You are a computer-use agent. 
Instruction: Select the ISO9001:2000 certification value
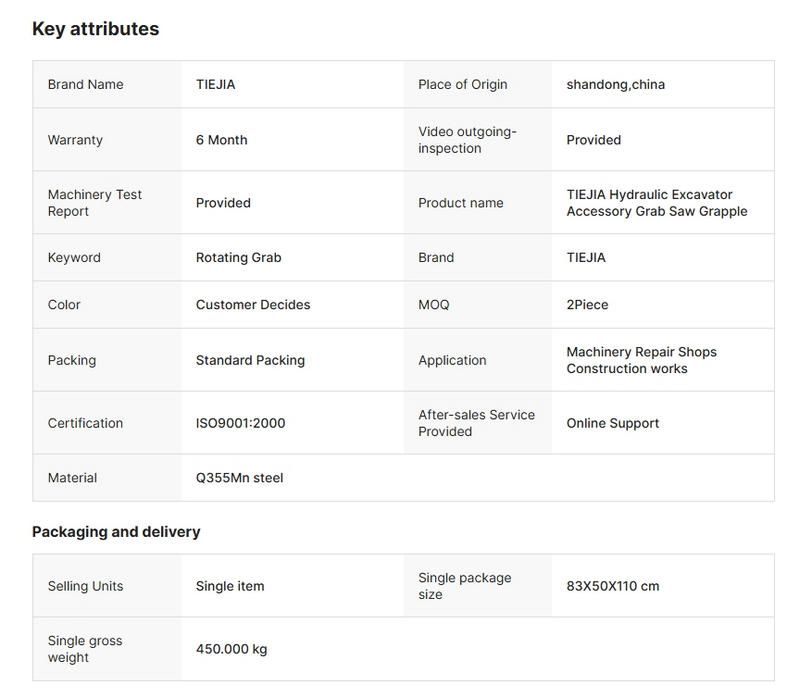pyautogui.click(x=240, y=423)
